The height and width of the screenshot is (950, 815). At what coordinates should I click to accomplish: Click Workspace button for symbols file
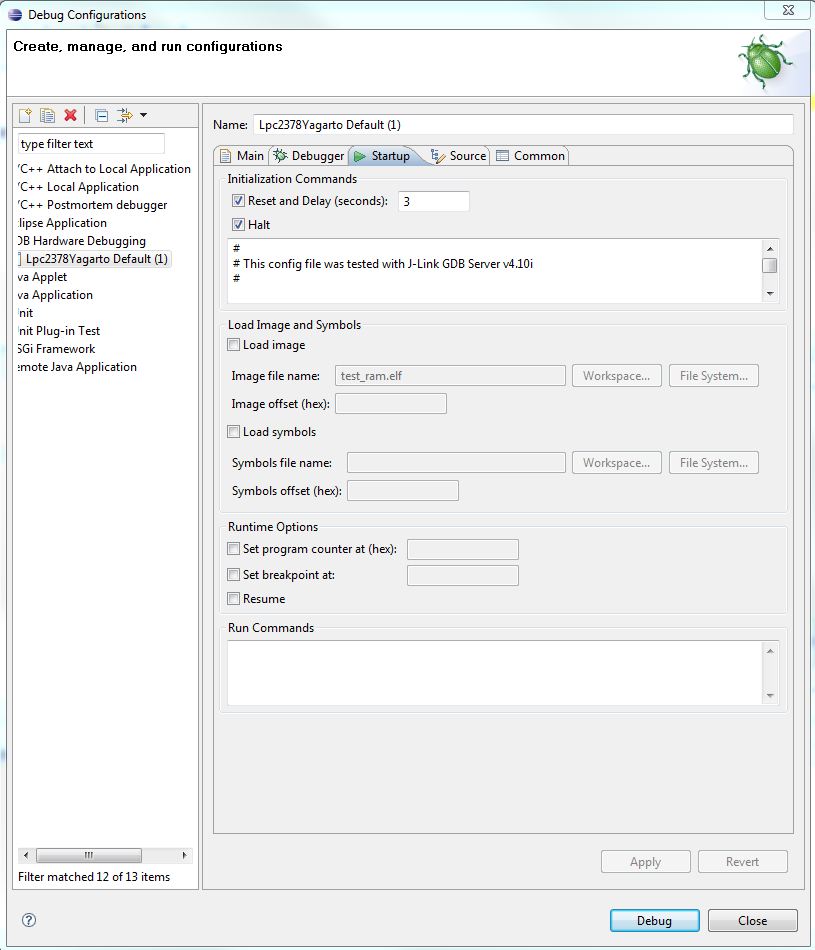tap(616, 463)
